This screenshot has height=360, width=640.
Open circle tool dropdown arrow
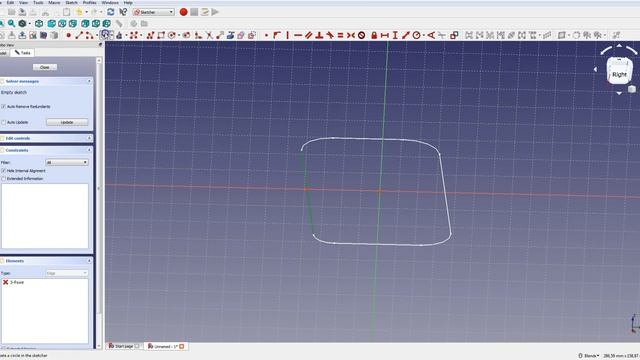point(111,36)
